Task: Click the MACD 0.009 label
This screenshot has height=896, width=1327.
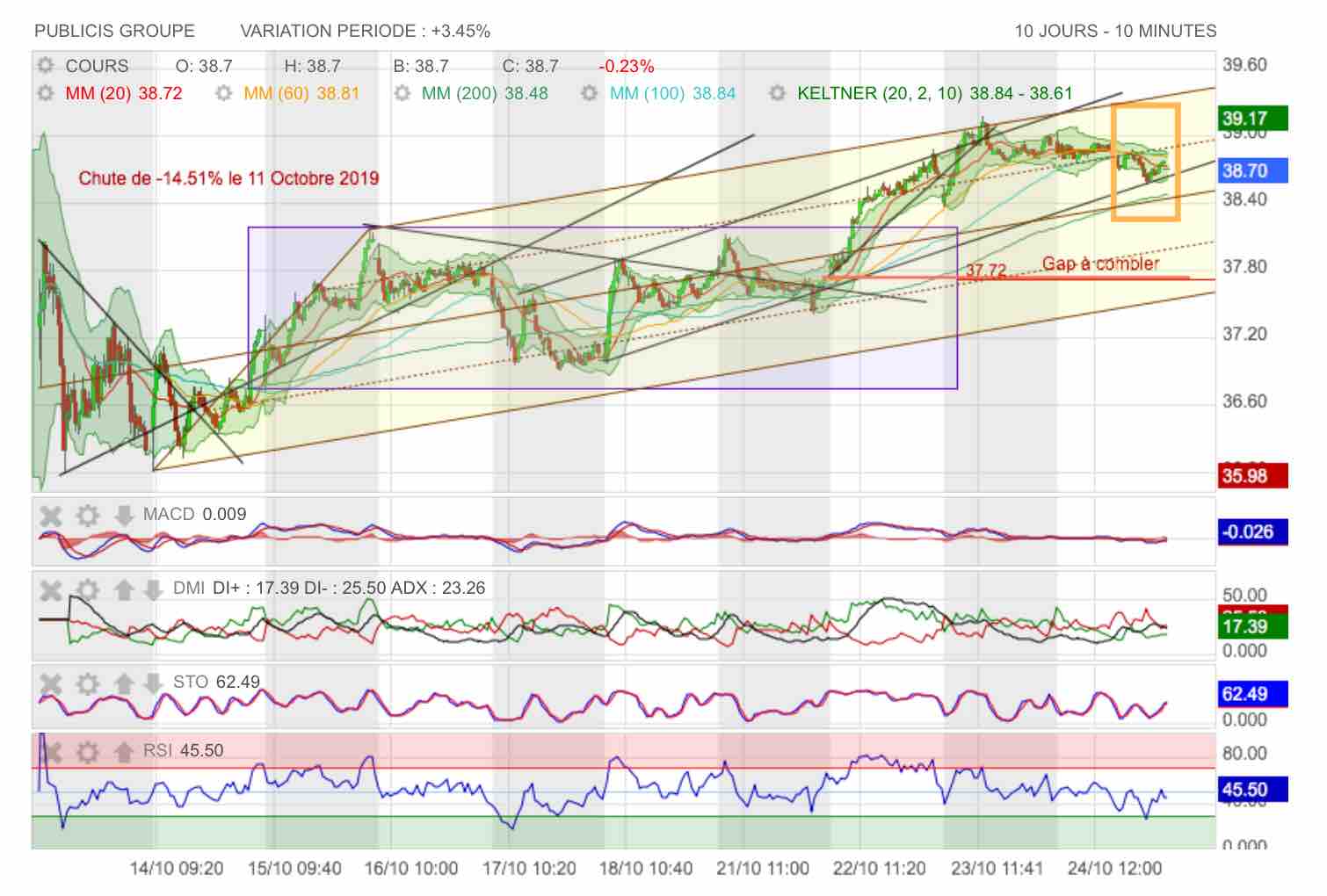Action: click(x=194, y=515)
